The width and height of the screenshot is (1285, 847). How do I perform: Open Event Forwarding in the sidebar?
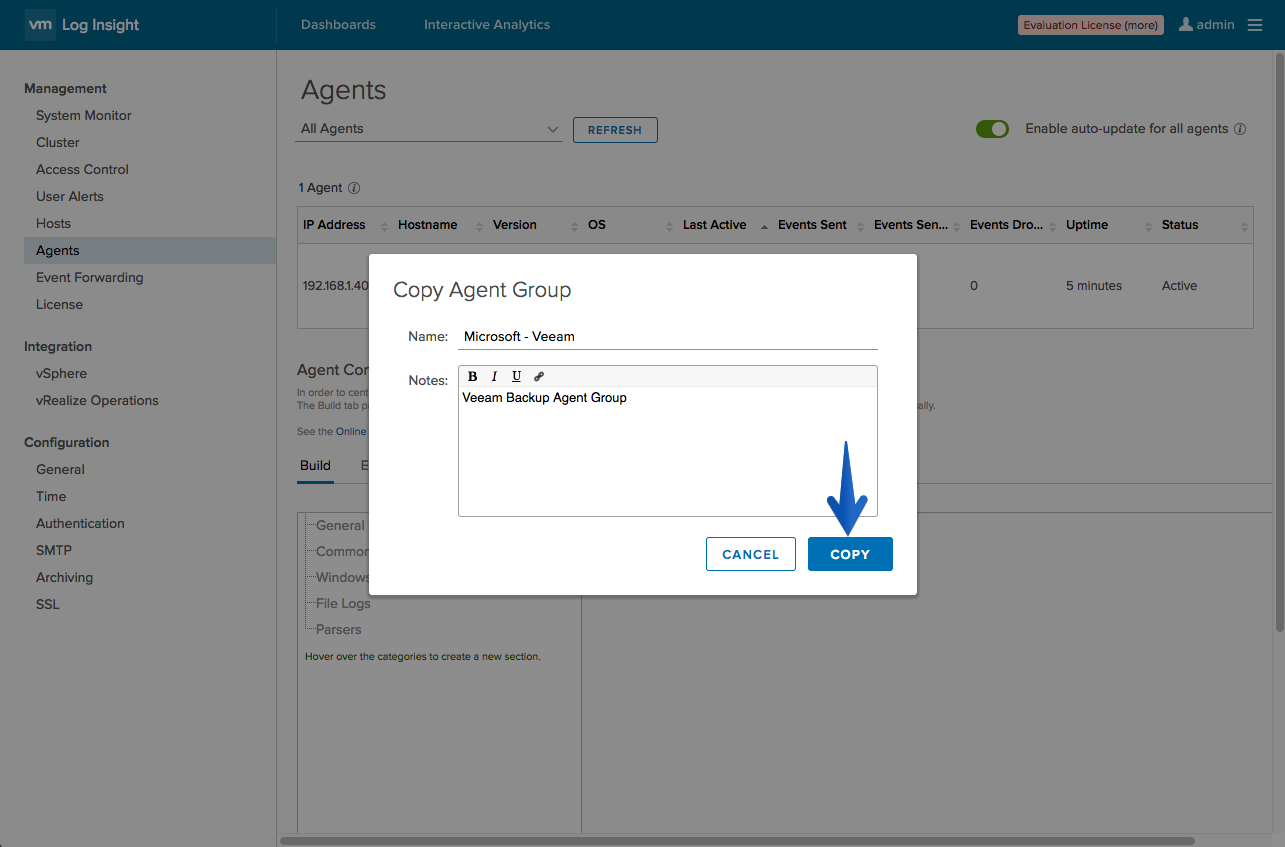90,277
